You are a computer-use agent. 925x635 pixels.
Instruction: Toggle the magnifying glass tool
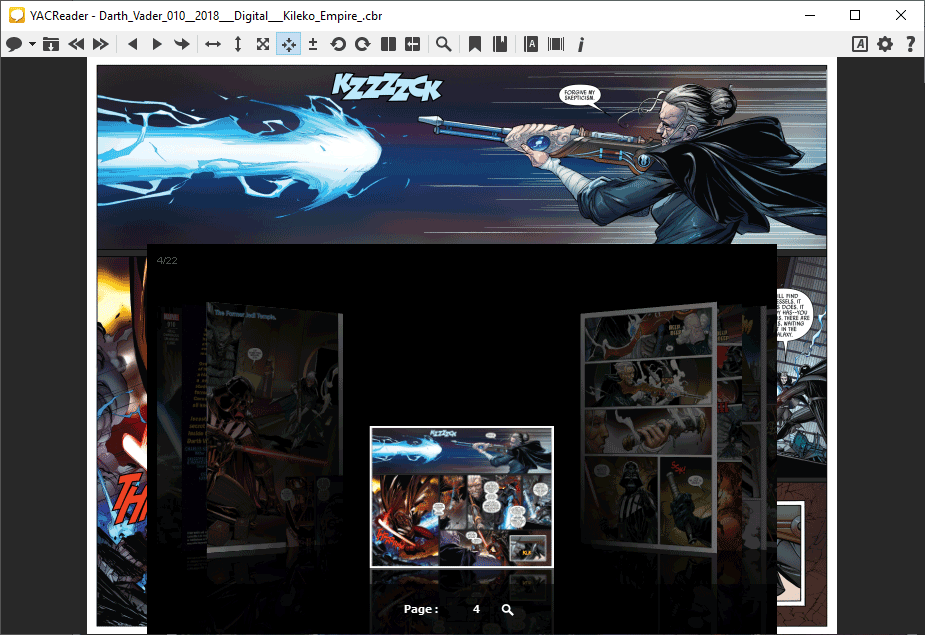coord(444,44)
